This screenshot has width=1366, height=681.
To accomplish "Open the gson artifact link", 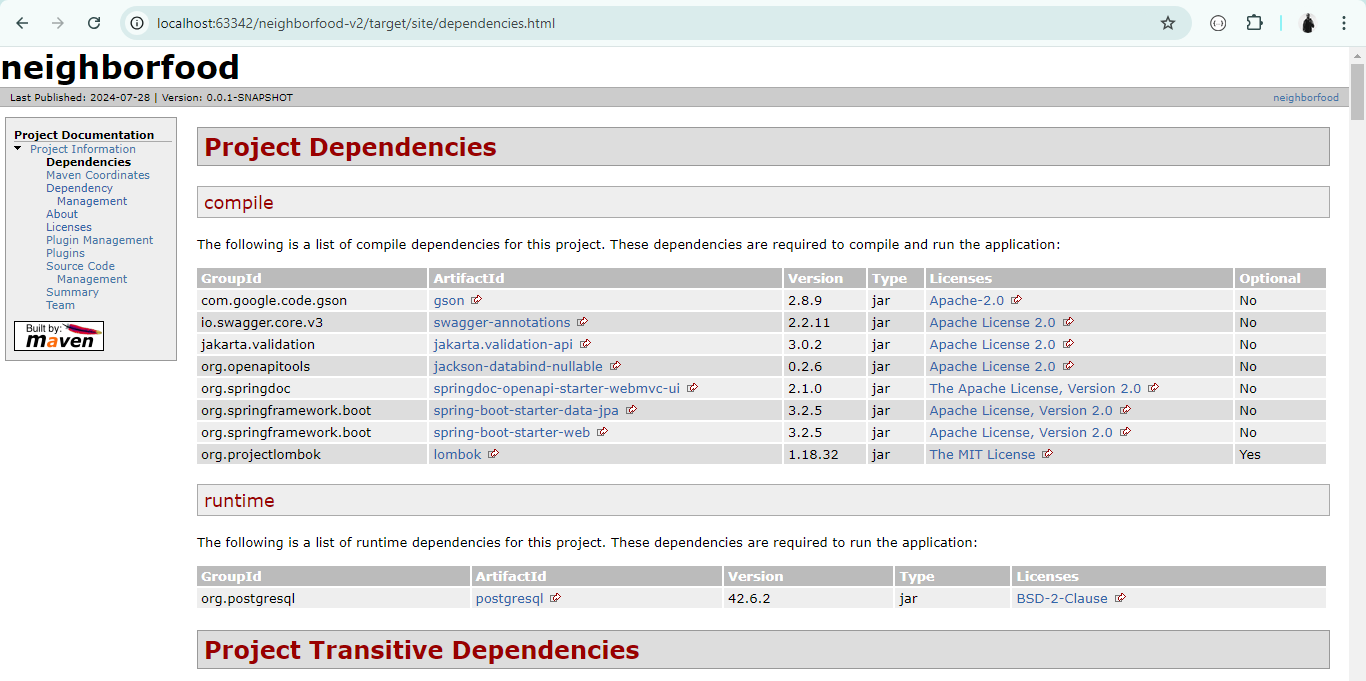I will [x=449, y=300].
